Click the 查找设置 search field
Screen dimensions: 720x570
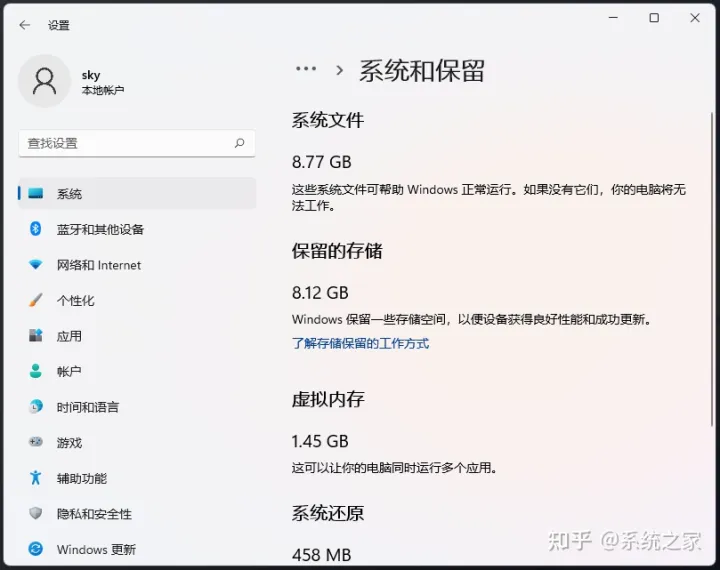coord(137,143)
